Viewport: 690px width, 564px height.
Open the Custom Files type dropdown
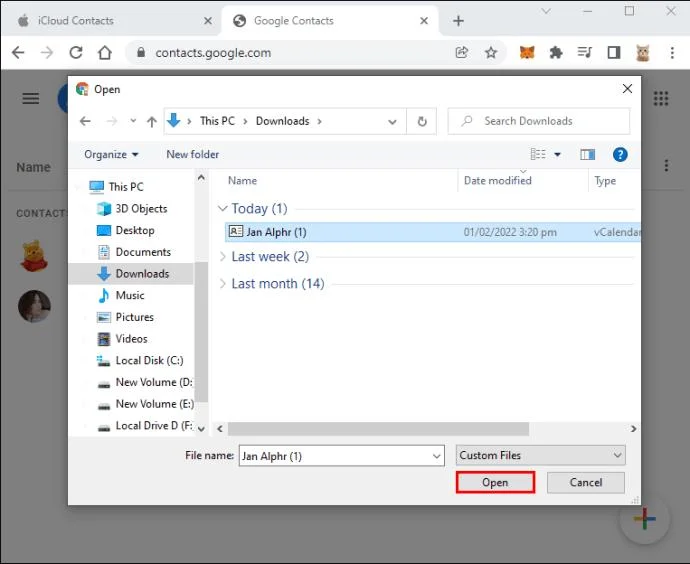click(540, 455)
